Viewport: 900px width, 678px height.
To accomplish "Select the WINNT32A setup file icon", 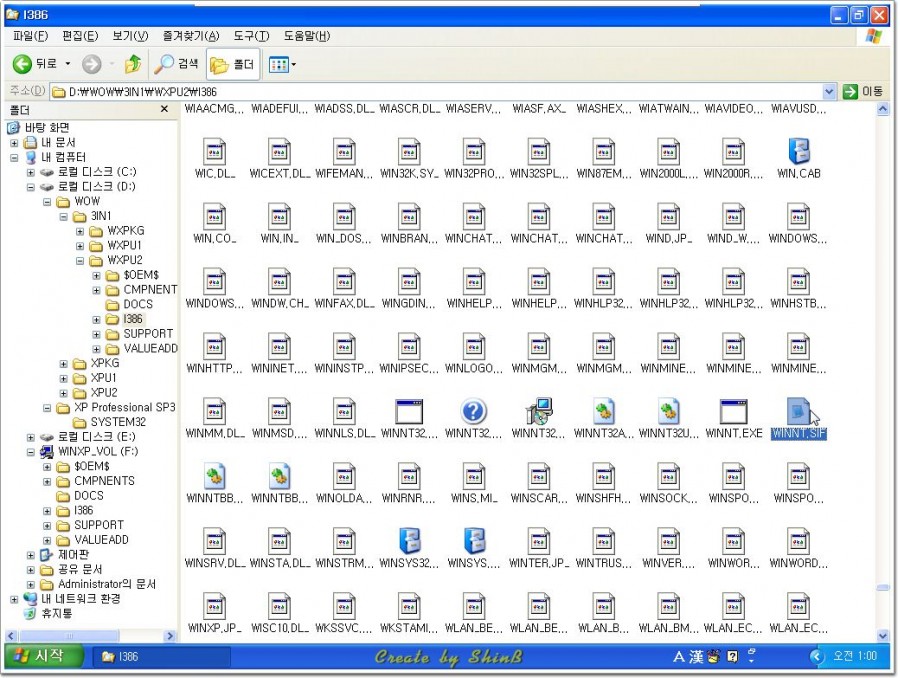I will [x=604, y=411].
